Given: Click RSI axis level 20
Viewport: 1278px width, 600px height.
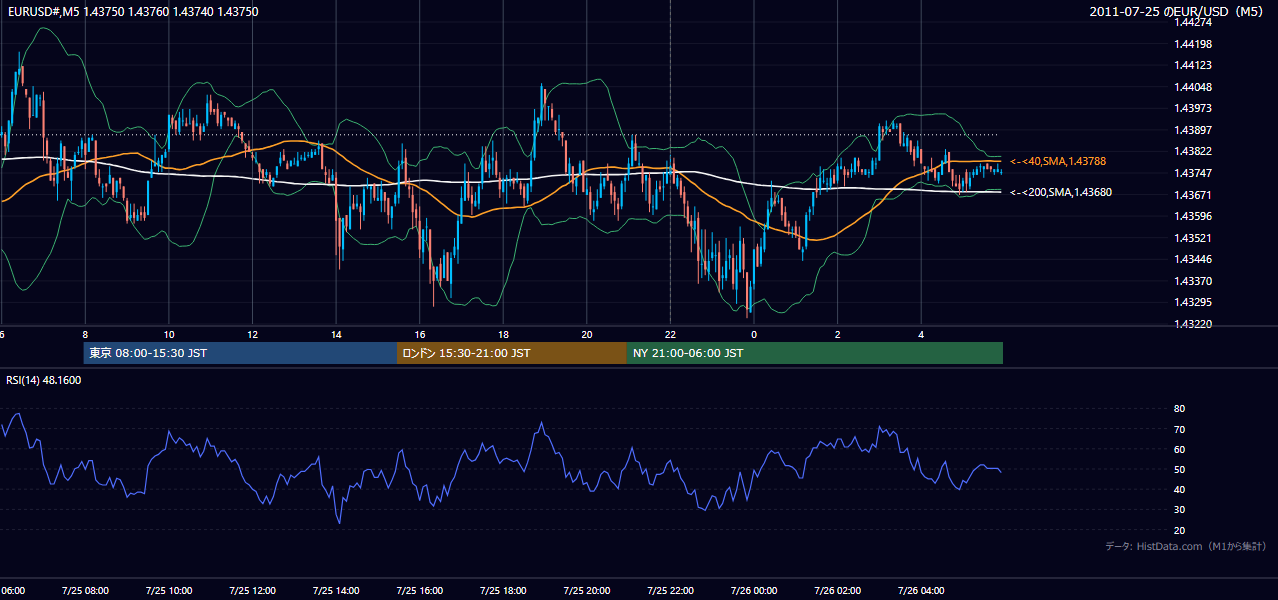Looking at the screenshot, I should point(1179,530).
